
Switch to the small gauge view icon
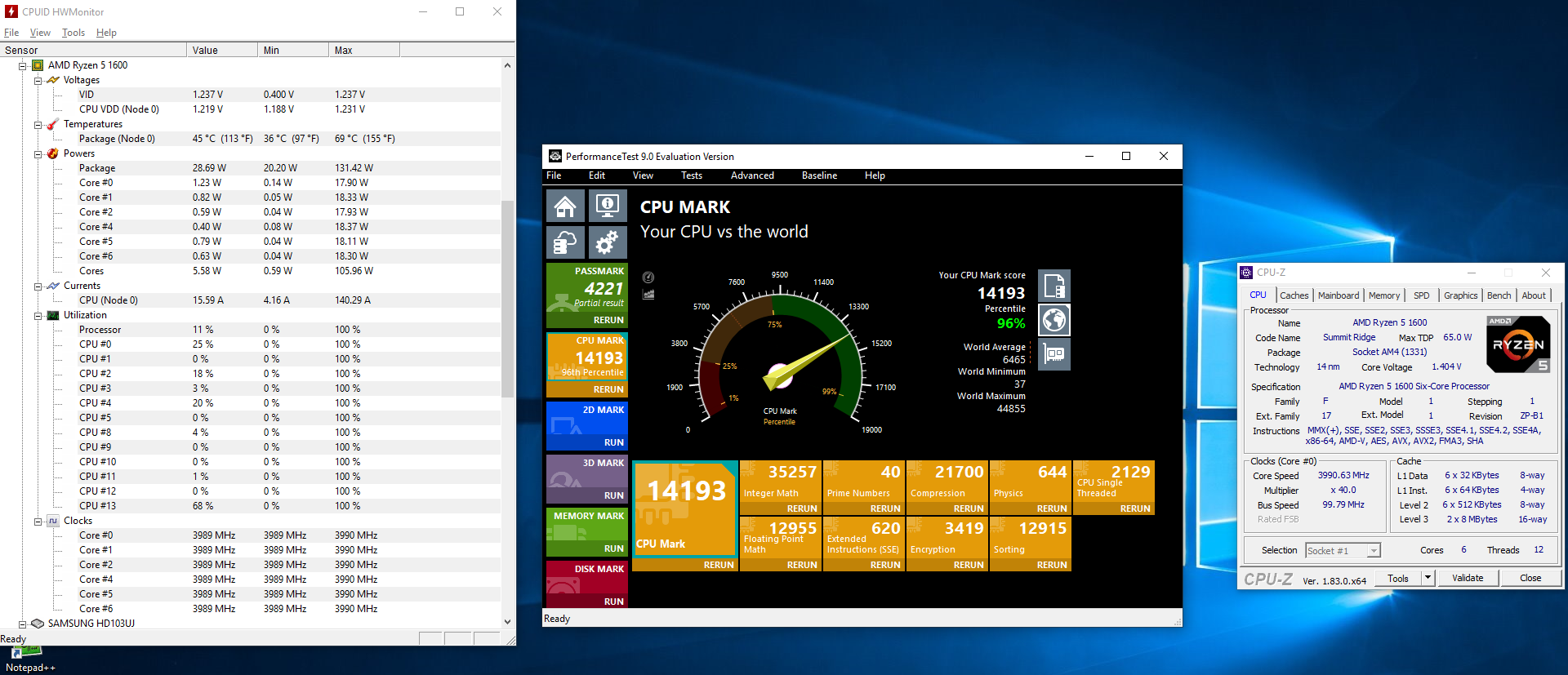pyautogui.click(x=648, y=278)
